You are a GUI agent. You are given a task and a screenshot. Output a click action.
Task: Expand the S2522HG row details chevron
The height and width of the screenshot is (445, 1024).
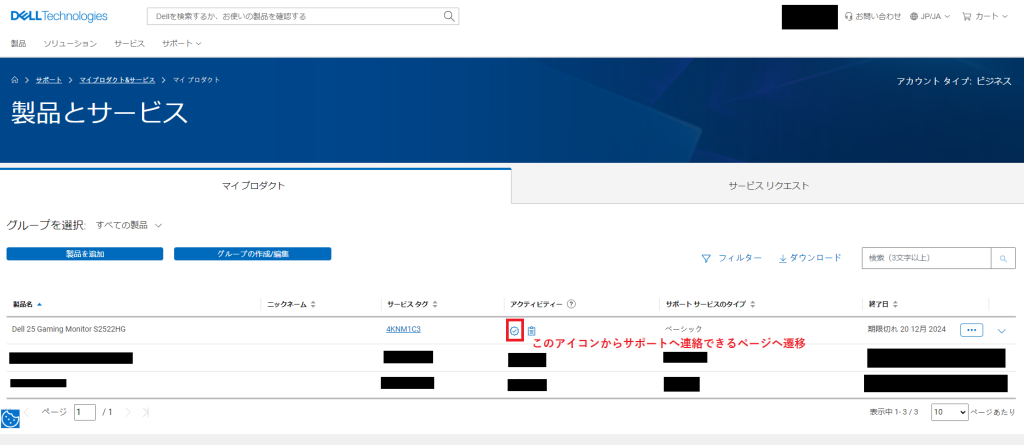tap(1002, 330)
